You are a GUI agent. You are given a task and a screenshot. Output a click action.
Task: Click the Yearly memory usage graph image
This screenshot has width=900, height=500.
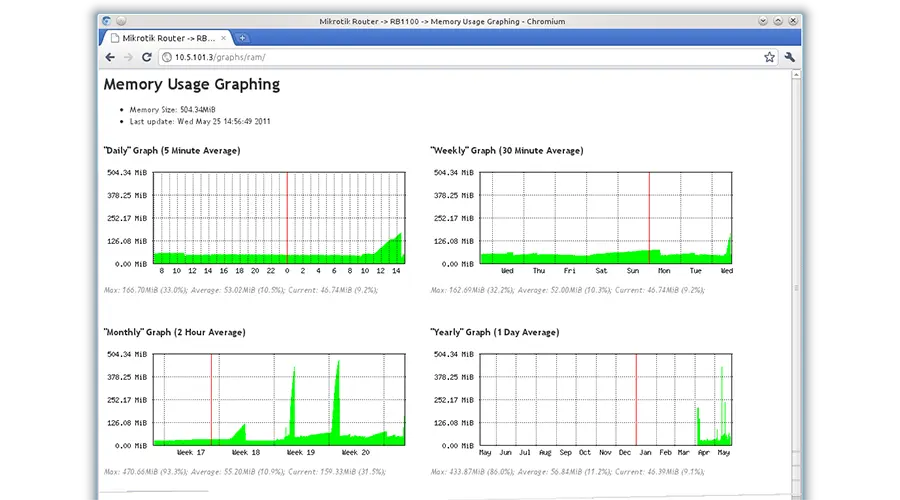583,404
